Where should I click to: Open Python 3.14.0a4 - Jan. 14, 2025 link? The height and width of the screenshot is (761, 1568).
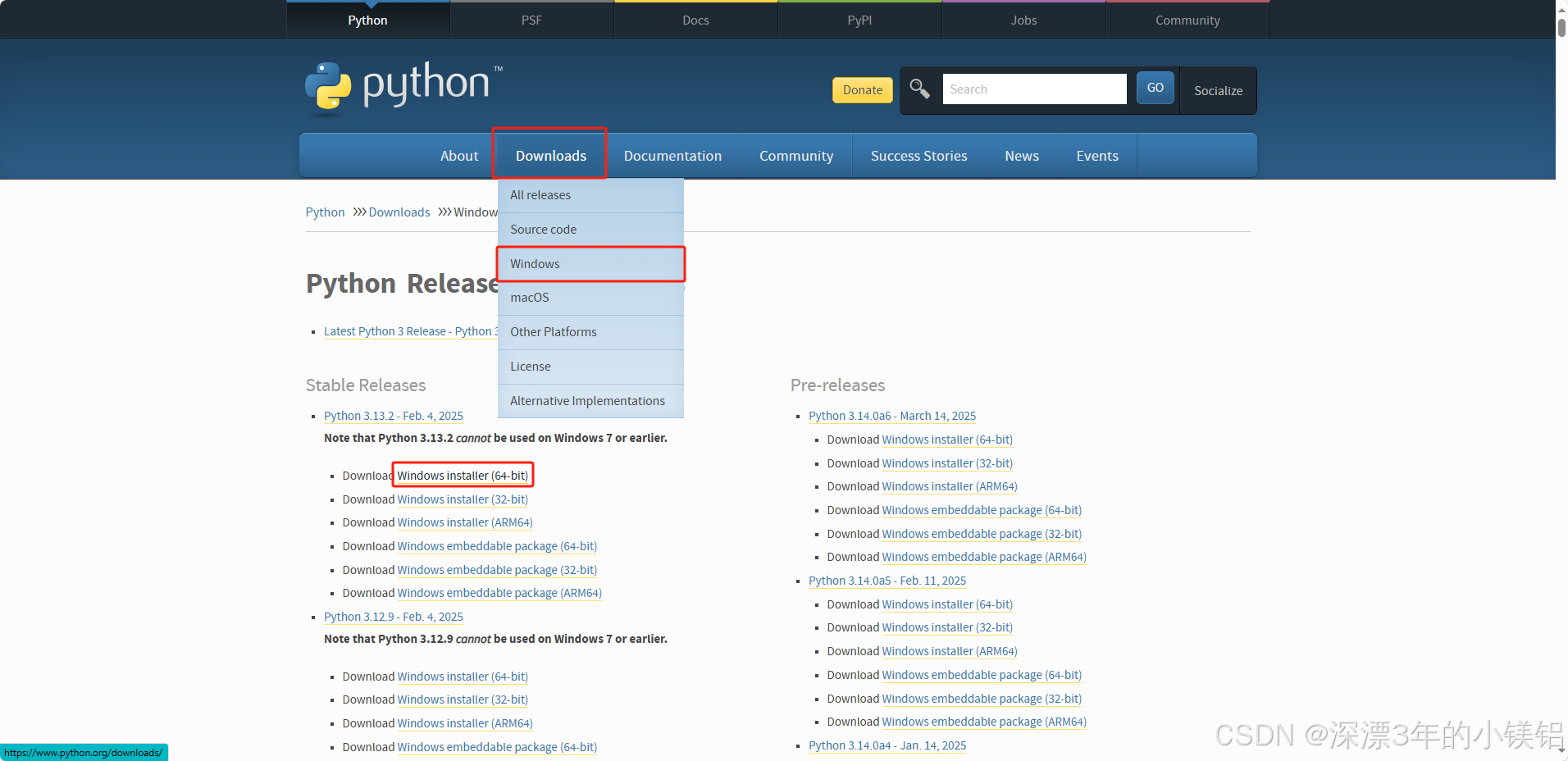click(x=887, y=745)
